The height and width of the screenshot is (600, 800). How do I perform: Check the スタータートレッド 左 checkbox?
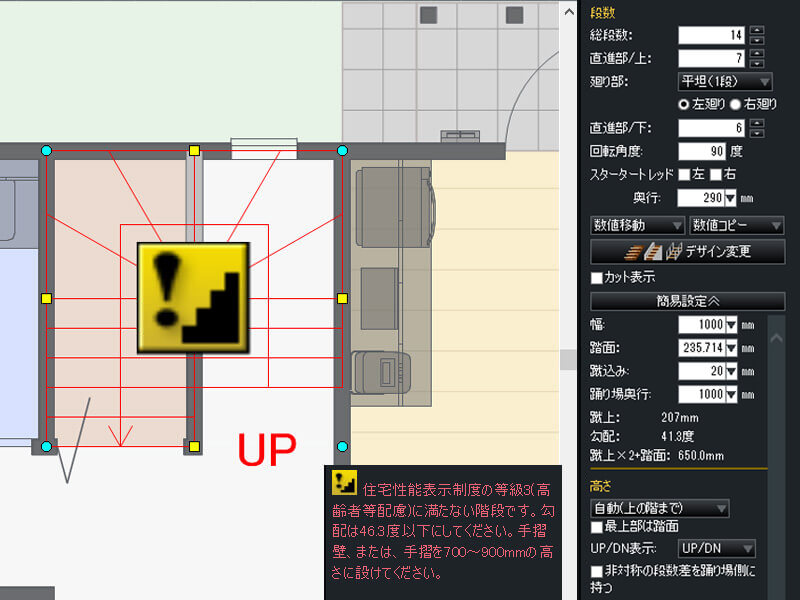(x=684, y=175)
